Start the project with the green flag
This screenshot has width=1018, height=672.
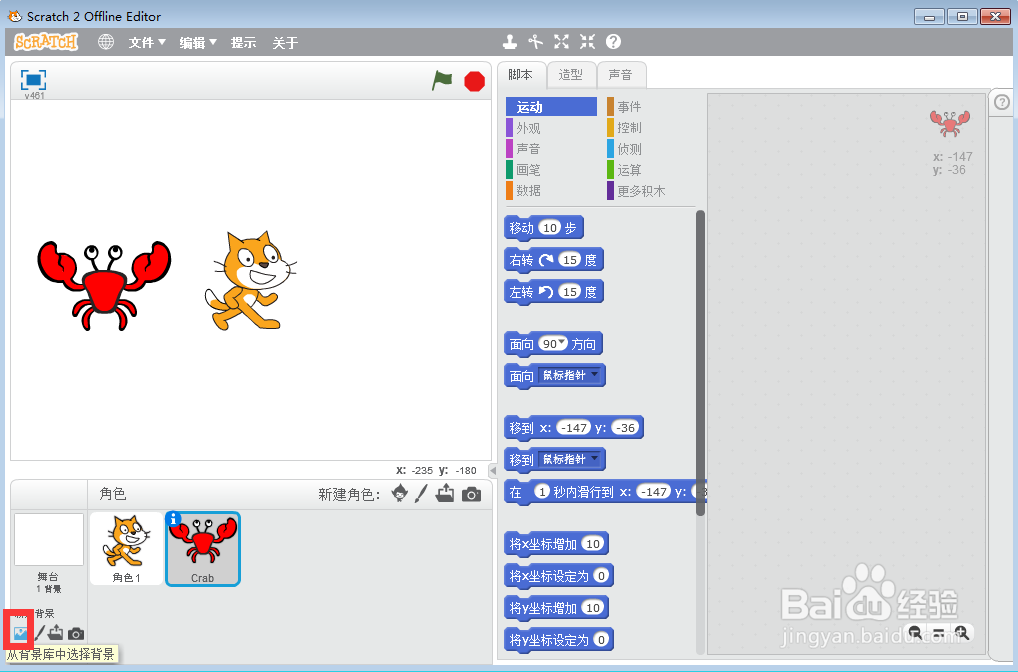pos(441,82)
